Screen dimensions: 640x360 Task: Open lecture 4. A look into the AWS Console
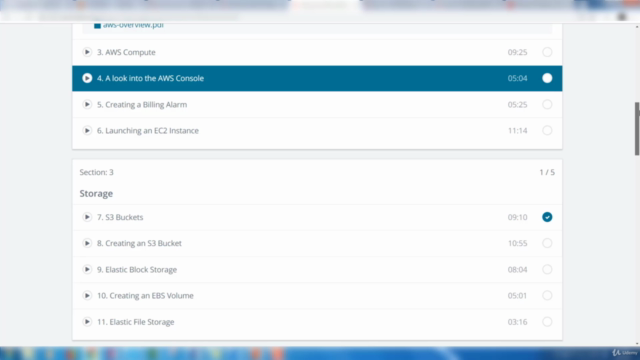pos(150,78)
